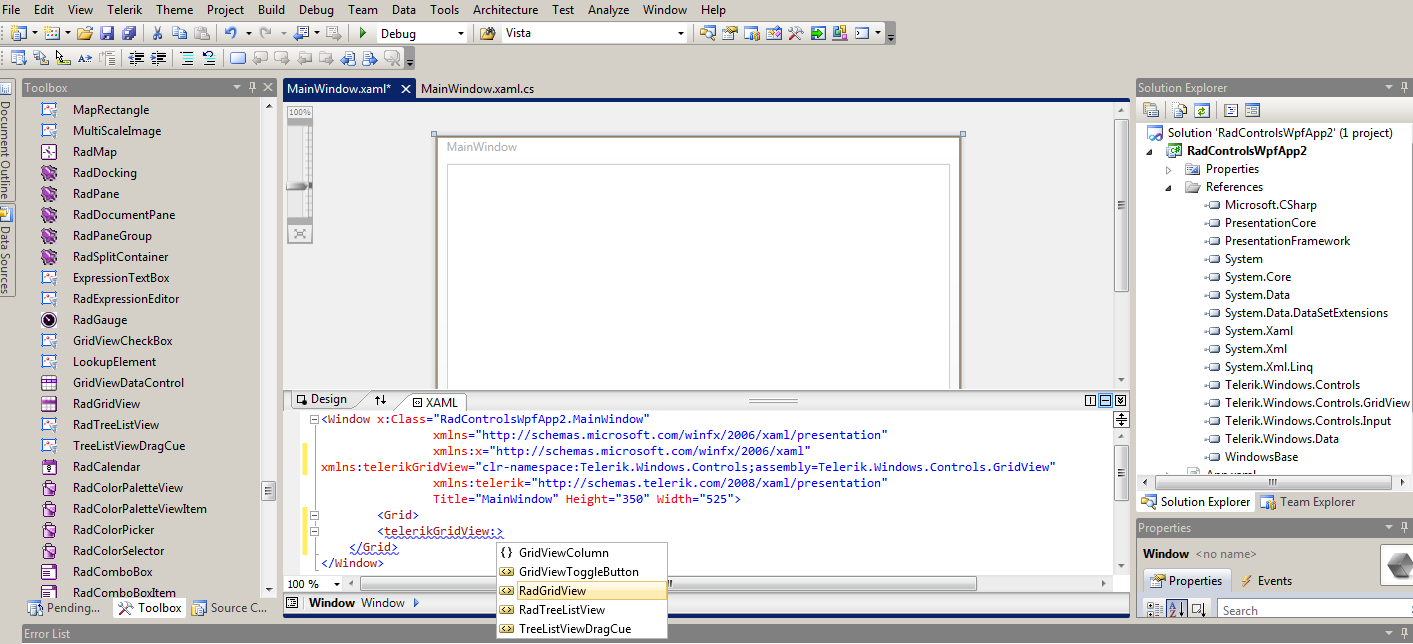Open the 100 % XAML zoom dropdown
Viewport: 1413px width, 644px height.
(337, 584)
